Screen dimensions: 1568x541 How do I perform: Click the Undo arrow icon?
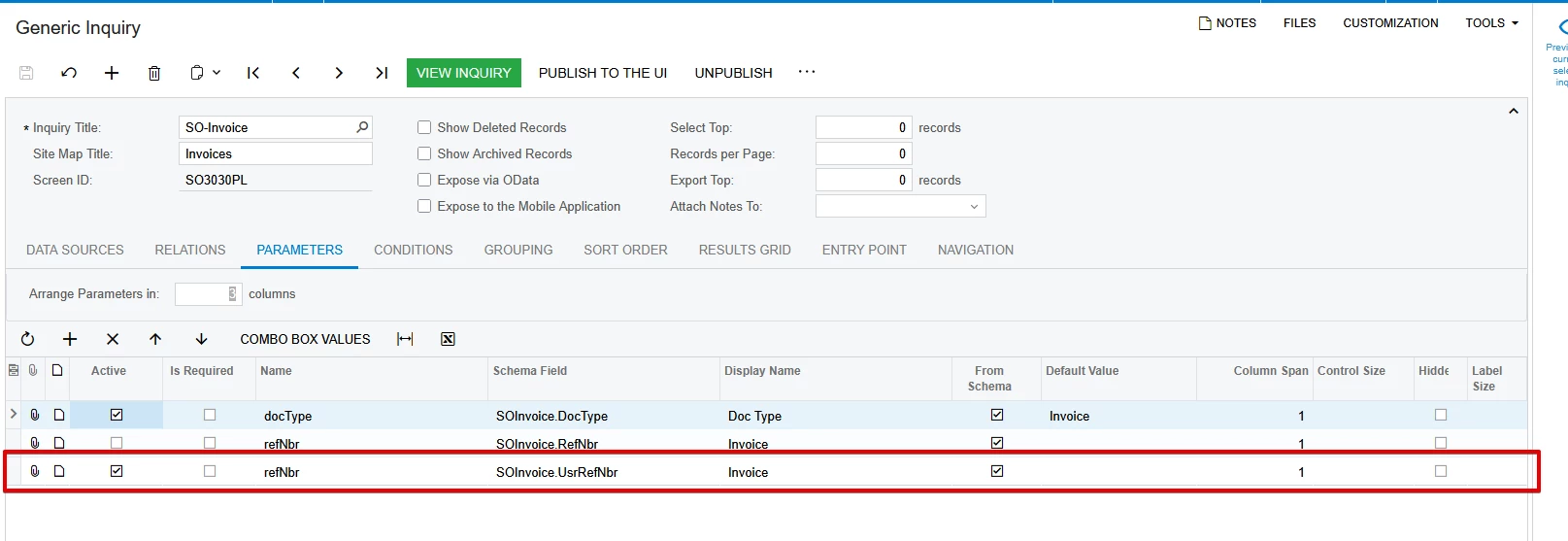tap(69, 73)
